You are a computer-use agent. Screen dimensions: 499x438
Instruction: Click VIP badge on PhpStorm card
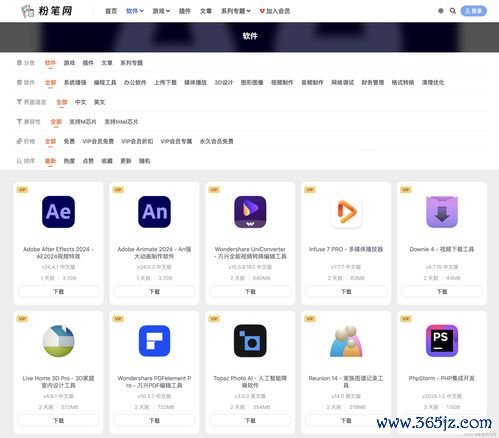coord(406,319)
